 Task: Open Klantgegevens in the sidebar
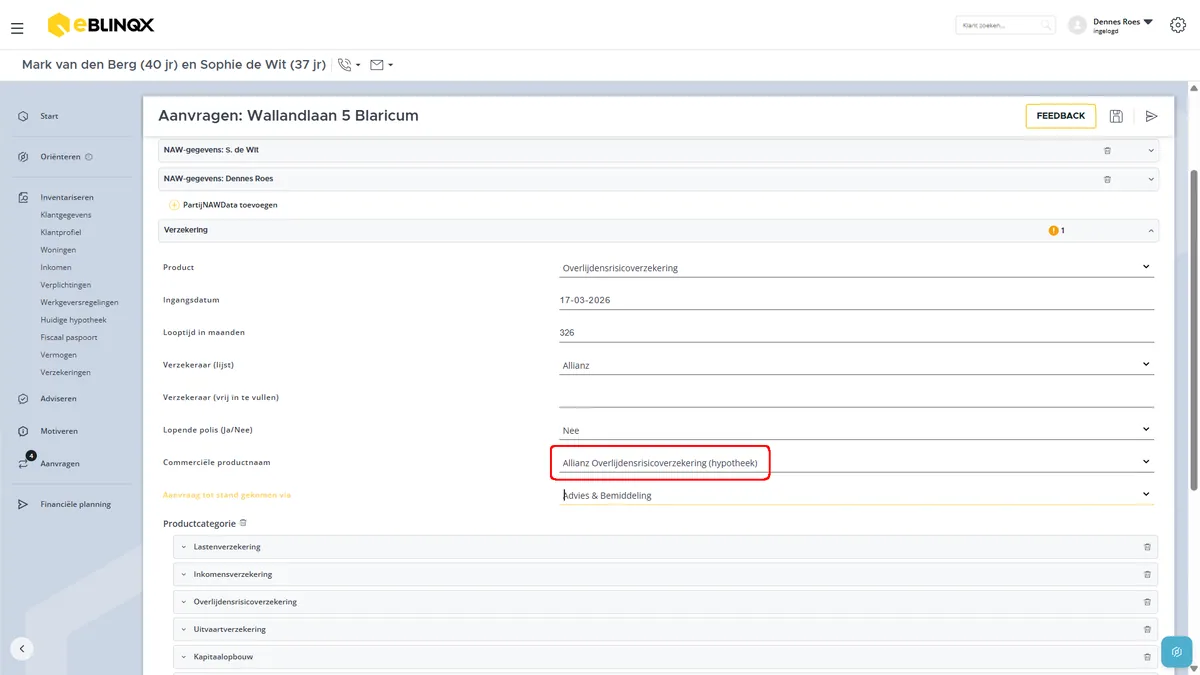[66, 215]
